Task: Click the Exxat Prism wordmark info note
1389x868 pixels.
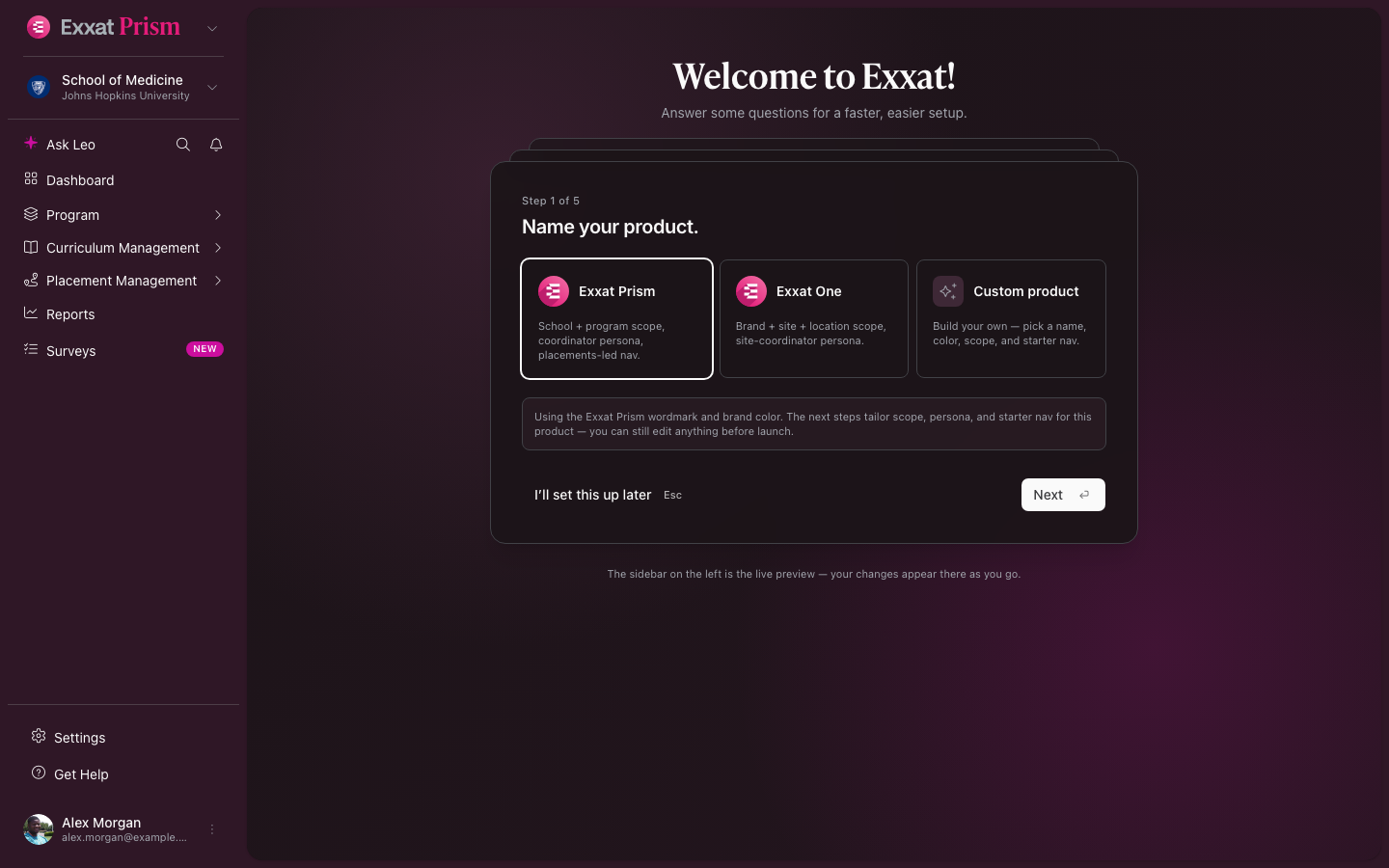Action: (814, 424)
